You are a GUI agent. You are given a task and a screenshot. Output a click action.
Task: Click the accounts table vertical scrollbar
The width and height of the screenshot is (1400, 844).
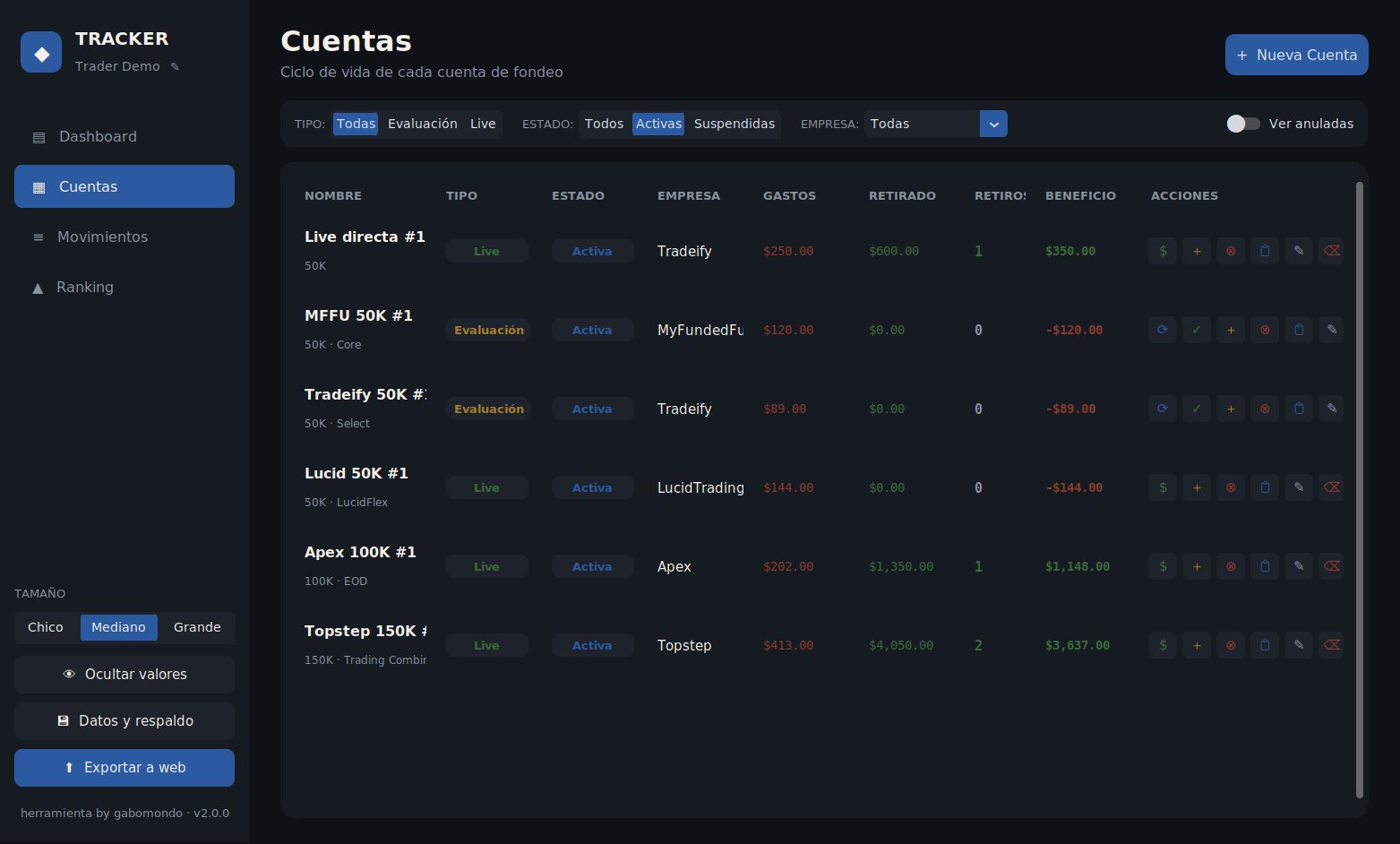click(1360, 489)
